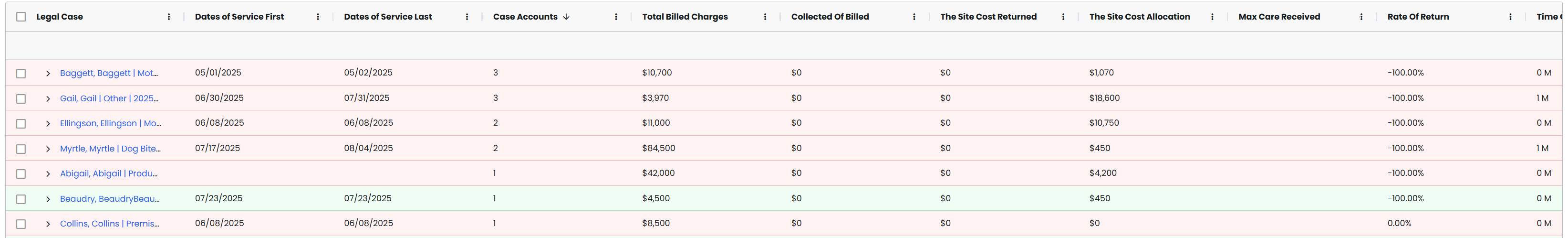Image resolution: width=1568 pixels, height=238 pixels.
Task: Check the Baggett case row checkbox
Action: point(21,73)
